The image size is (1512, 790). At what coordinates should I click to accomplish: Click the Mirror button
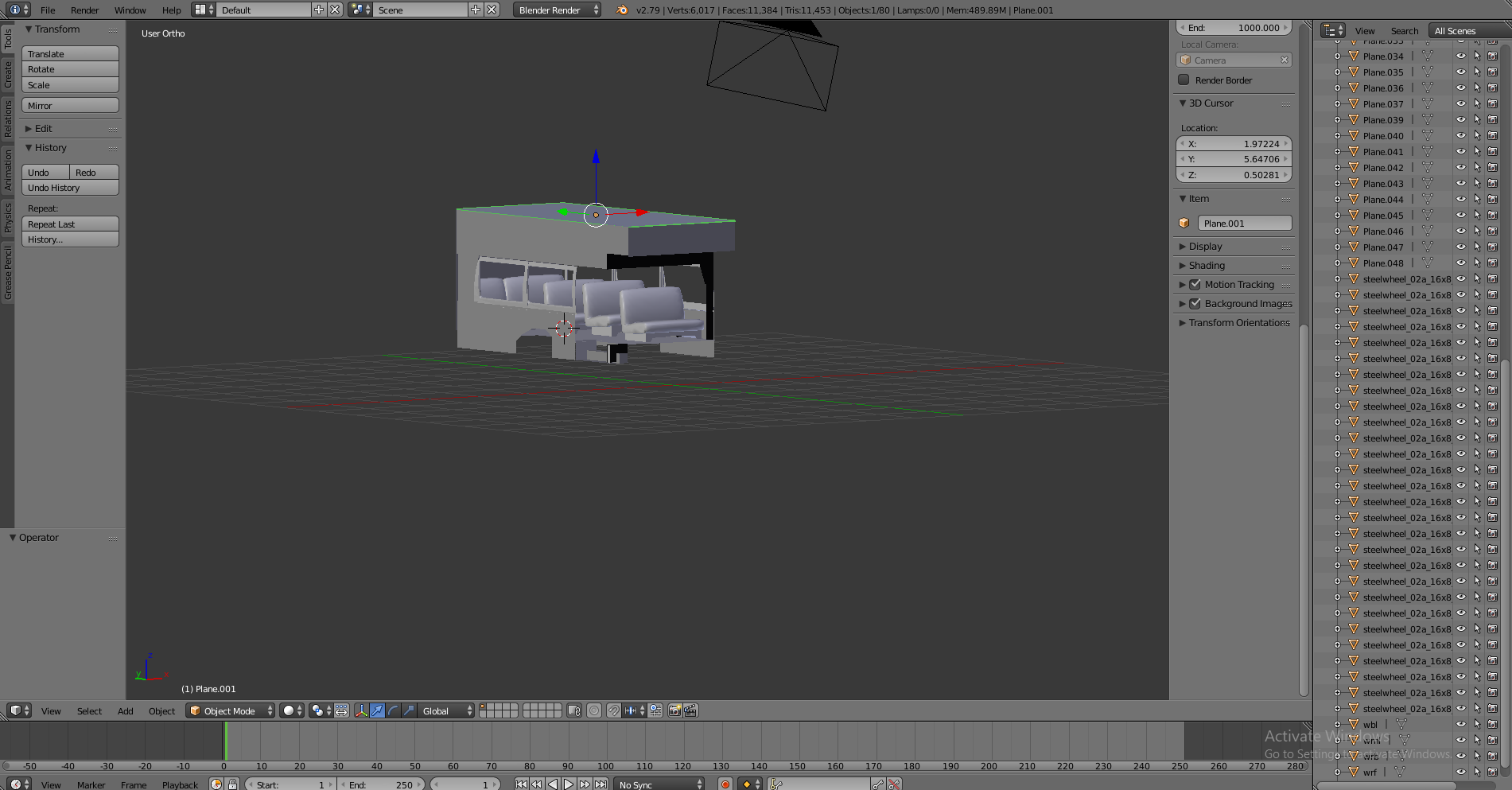[70, 106]
